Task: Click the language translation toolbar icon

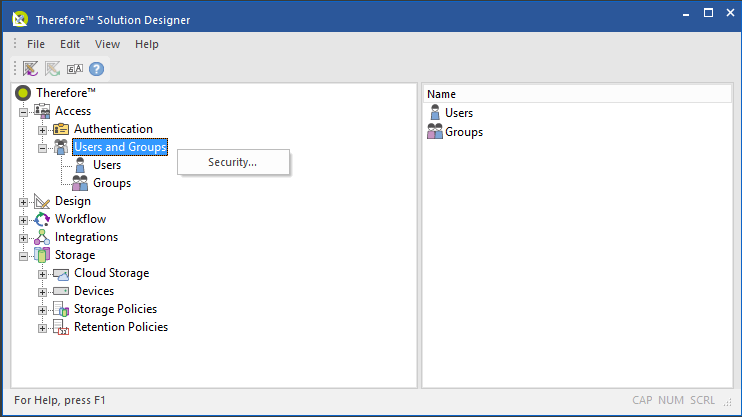Action: (75, 69)
